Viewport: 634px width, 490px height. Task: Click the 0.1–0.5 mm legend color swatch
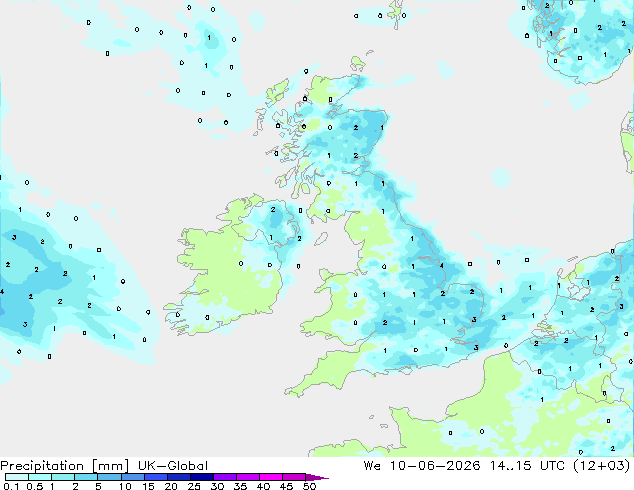click(17, 477)
